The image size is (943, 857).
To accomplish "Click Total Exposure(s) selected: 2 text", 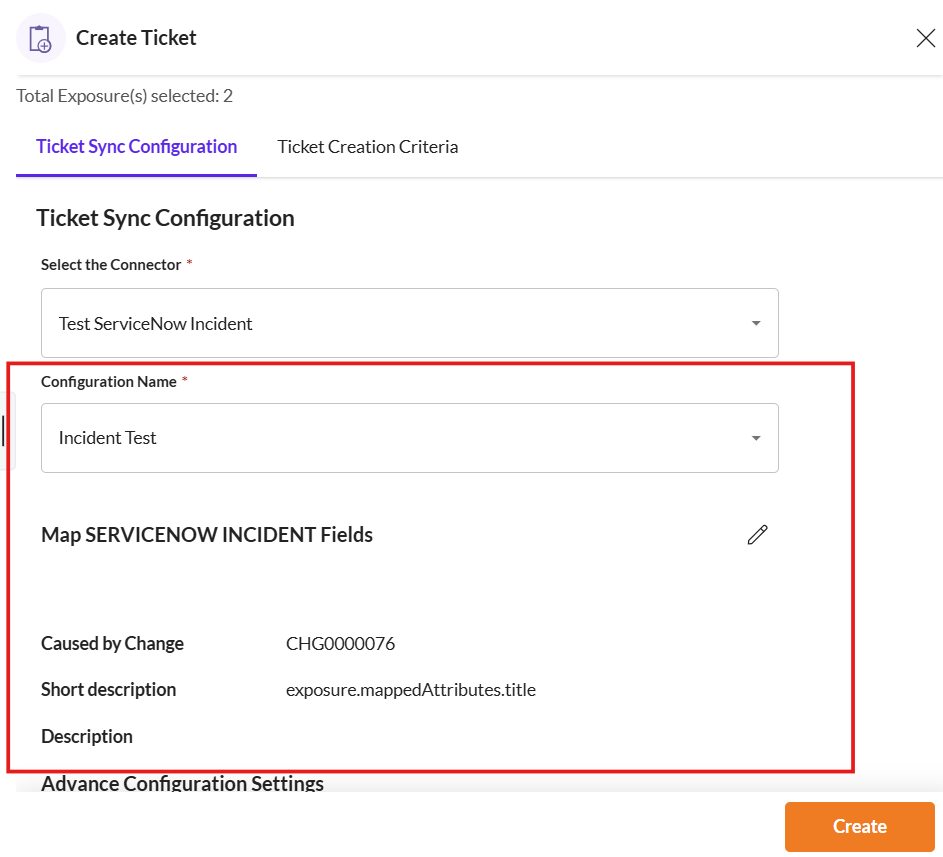I will [x=124, y=96].
